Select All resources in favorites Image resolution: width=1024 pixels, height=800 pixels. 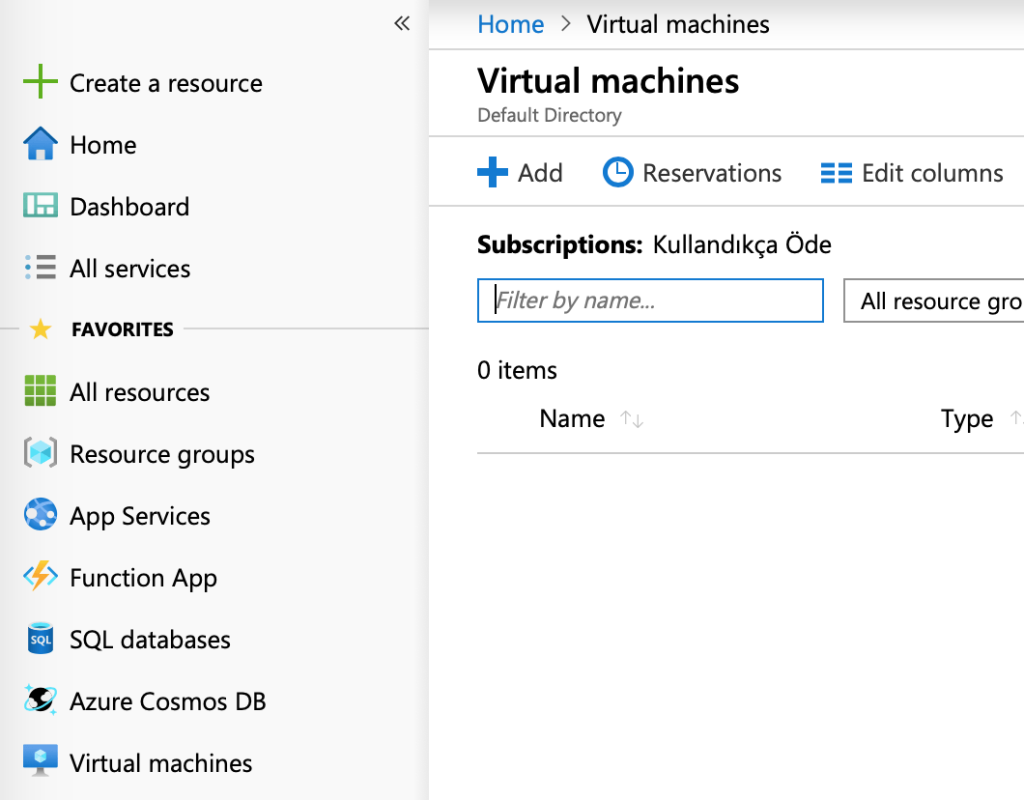coord(140,392)
